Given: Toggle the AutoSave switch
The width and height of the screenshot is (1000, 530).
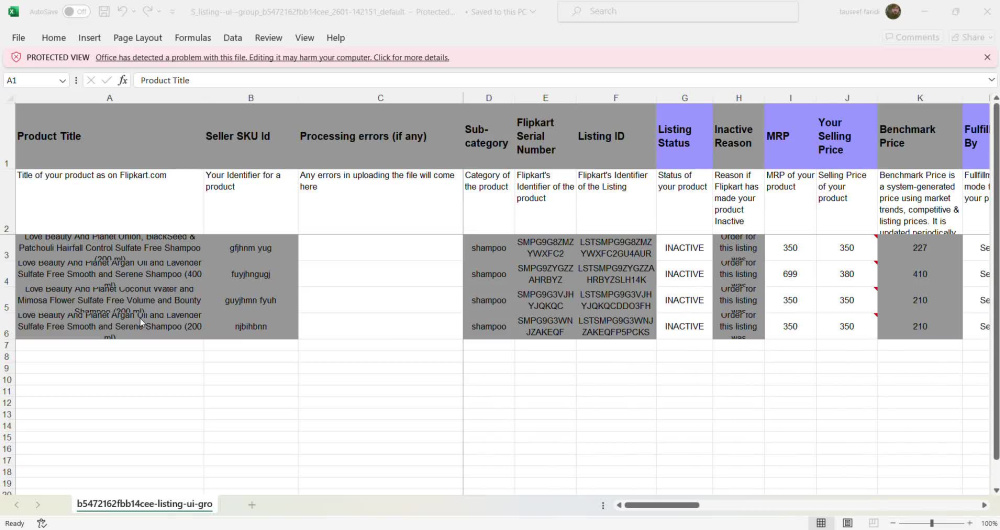Looking at the screenshot, I should pyautogui.click(x=76, y=11).
